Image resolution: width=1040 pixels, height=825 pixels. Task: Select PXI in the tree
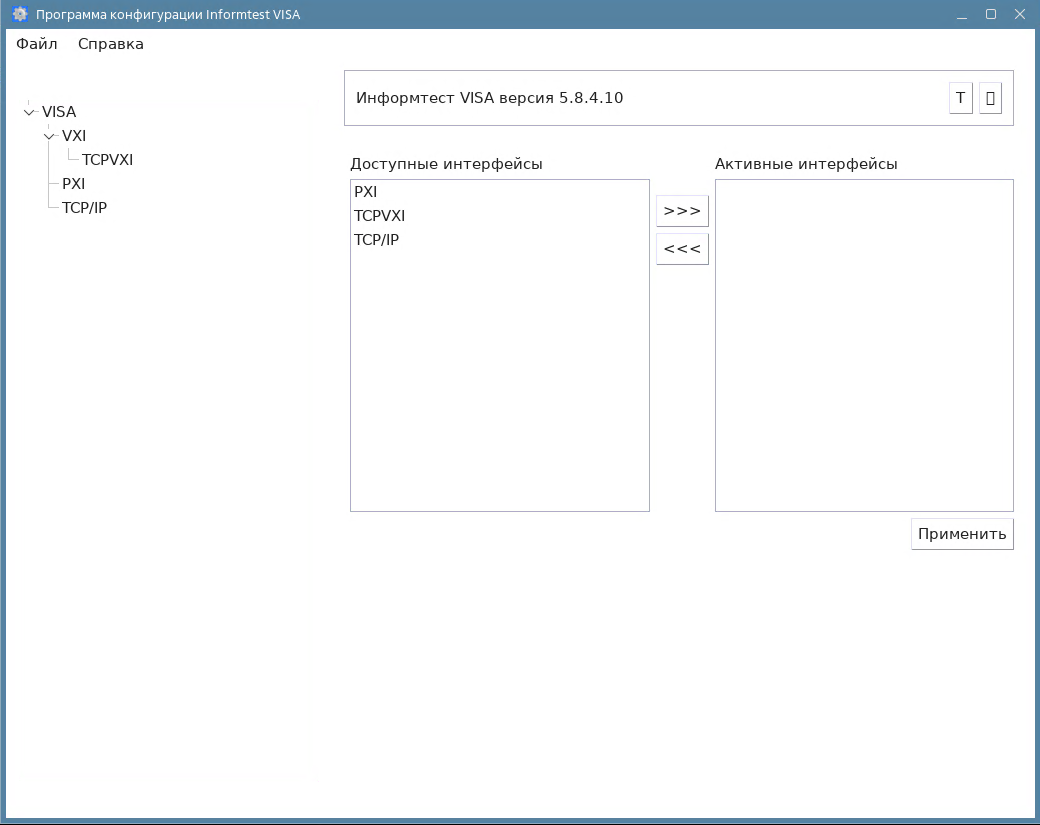[x=74, y=184]
